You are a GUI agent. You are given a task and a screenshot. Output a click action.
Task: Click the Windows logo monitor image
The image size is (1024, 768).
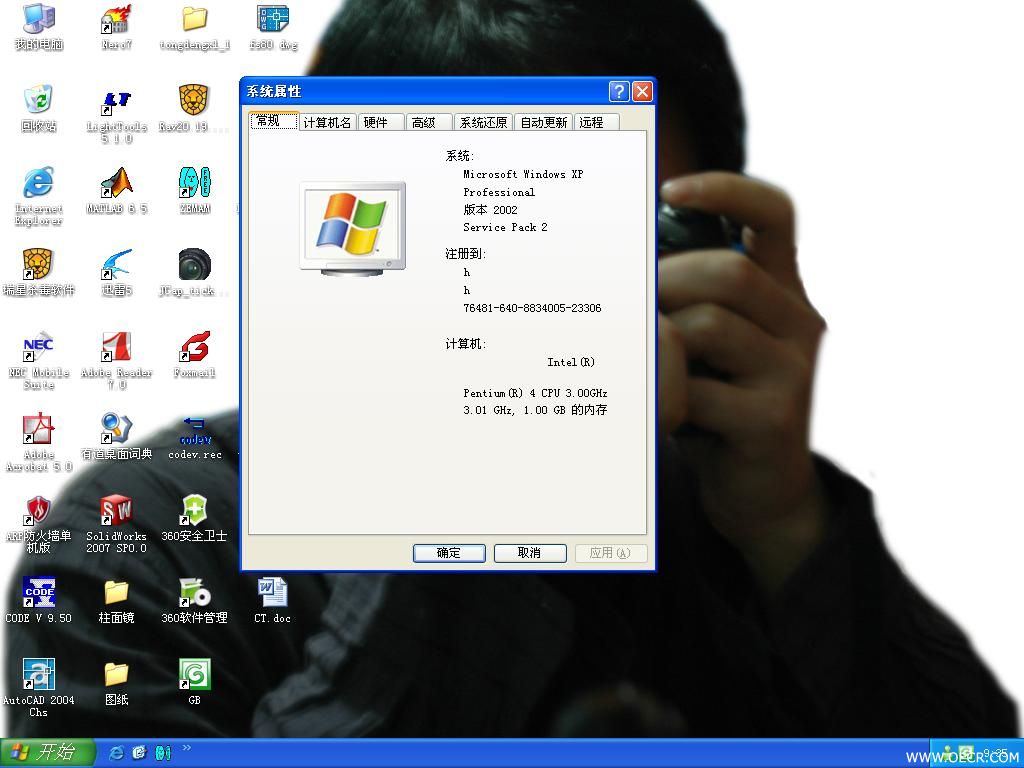pos(353,229)
